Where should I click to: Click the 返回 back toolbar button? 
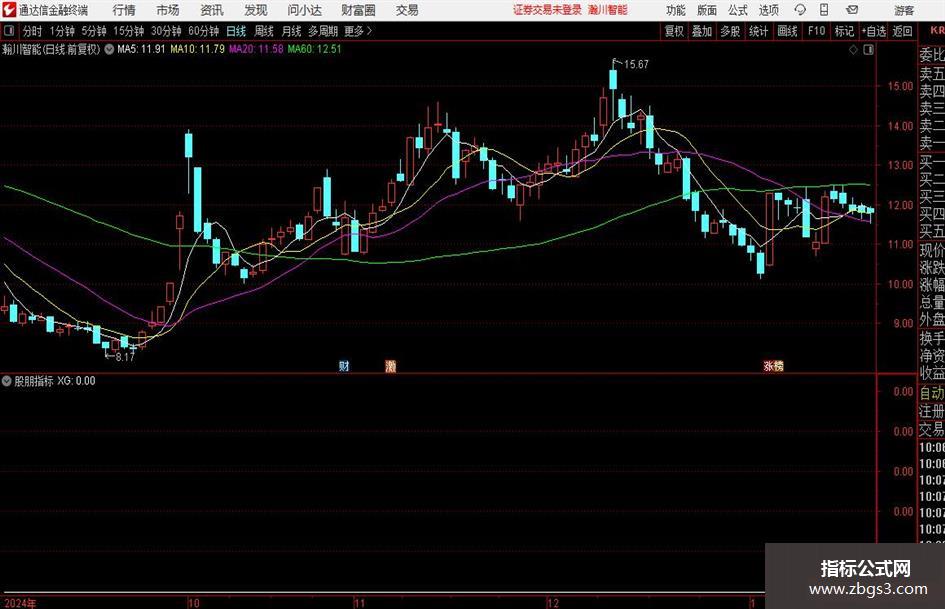902,31
